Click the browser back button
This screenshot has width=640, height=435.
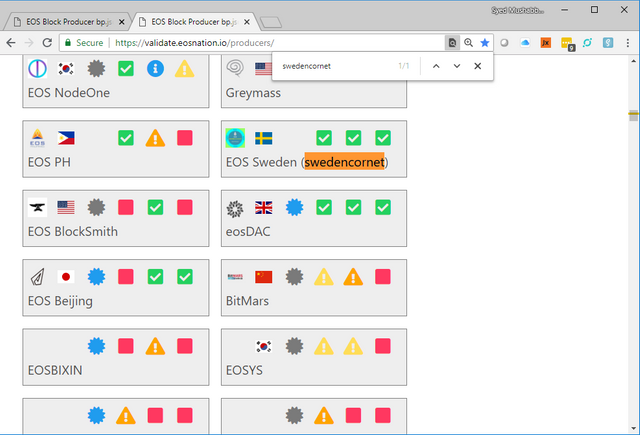point(11,43)
